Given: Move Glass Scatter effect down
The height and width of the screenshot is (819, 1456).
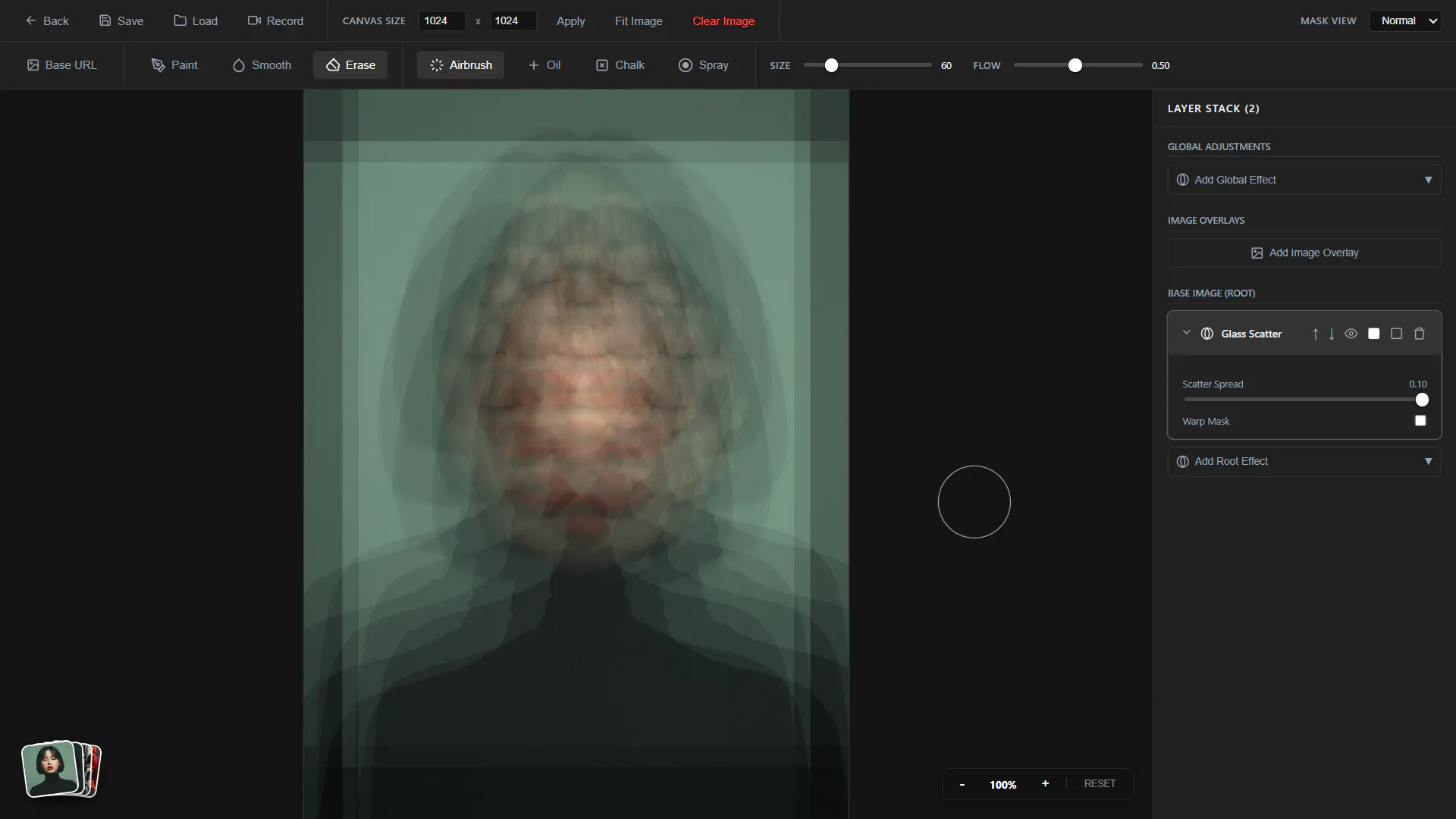Looking at the screenshot, I should [x=1331, y=334].
